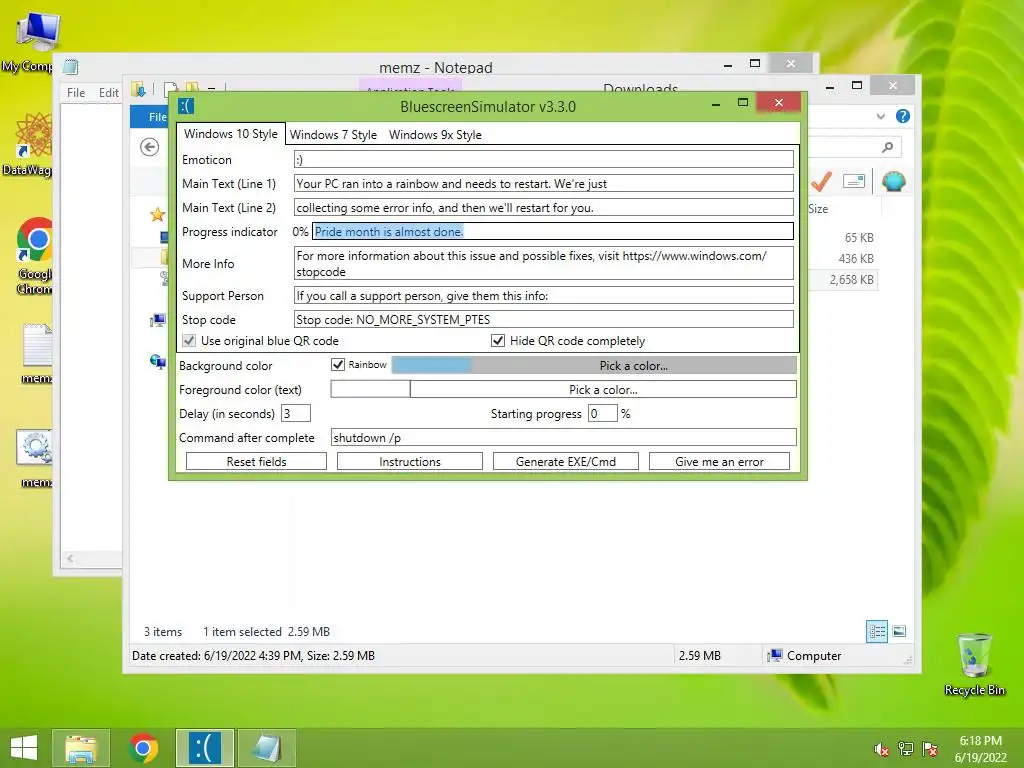1024x768 pixels.
Task: Open the network tray icon
Action: click(x=906, y=749)
